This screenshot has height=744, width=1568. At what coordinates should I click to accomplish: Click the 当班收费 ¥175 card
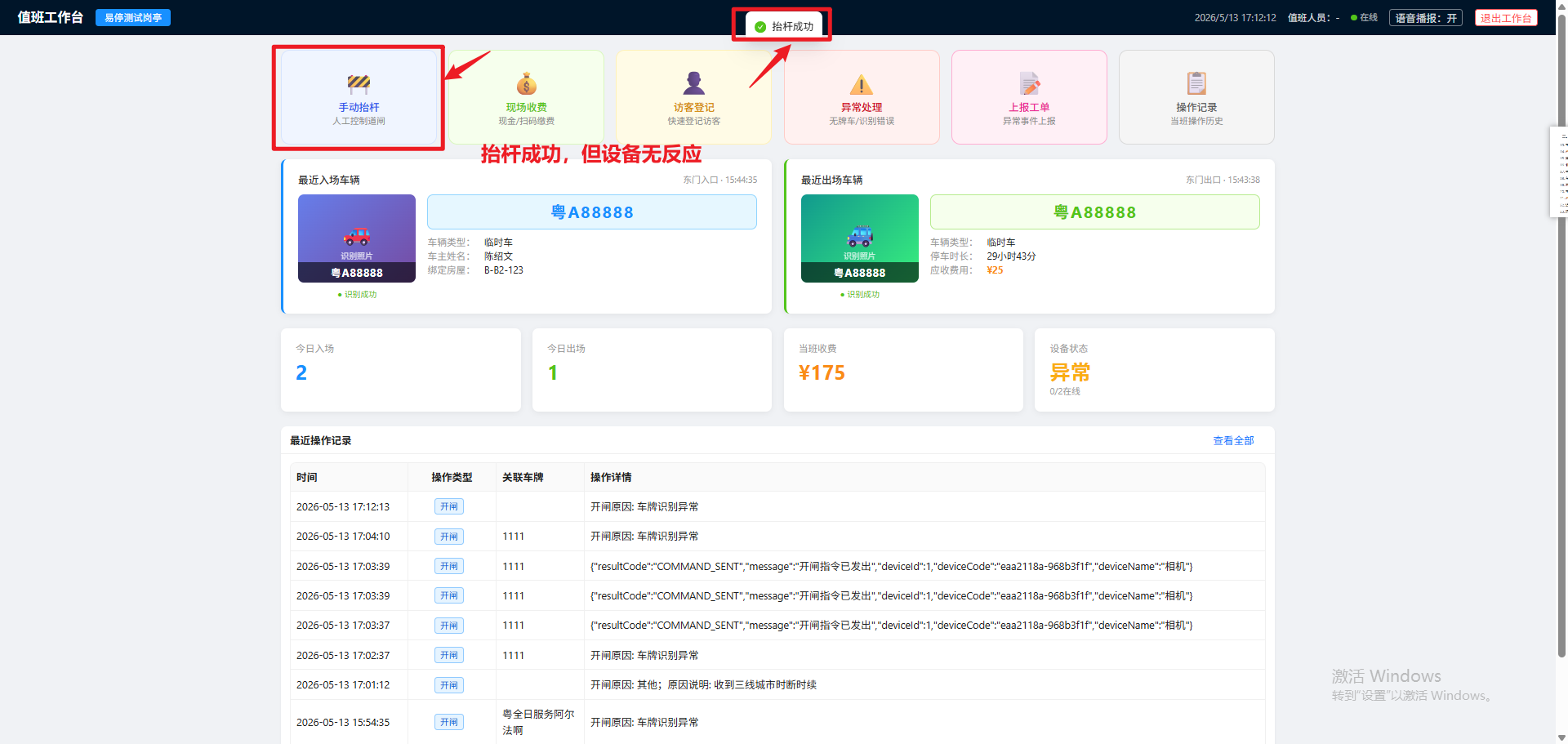pyautogui.click(x=903, y=370)
